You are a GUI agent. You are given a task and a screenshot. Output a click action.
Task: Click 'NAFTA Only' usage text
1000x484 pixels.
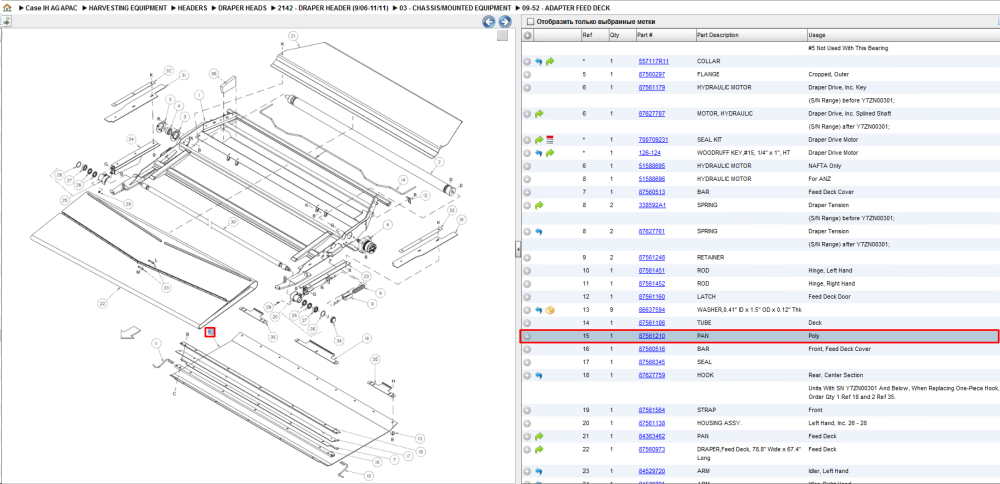(824, 166)
